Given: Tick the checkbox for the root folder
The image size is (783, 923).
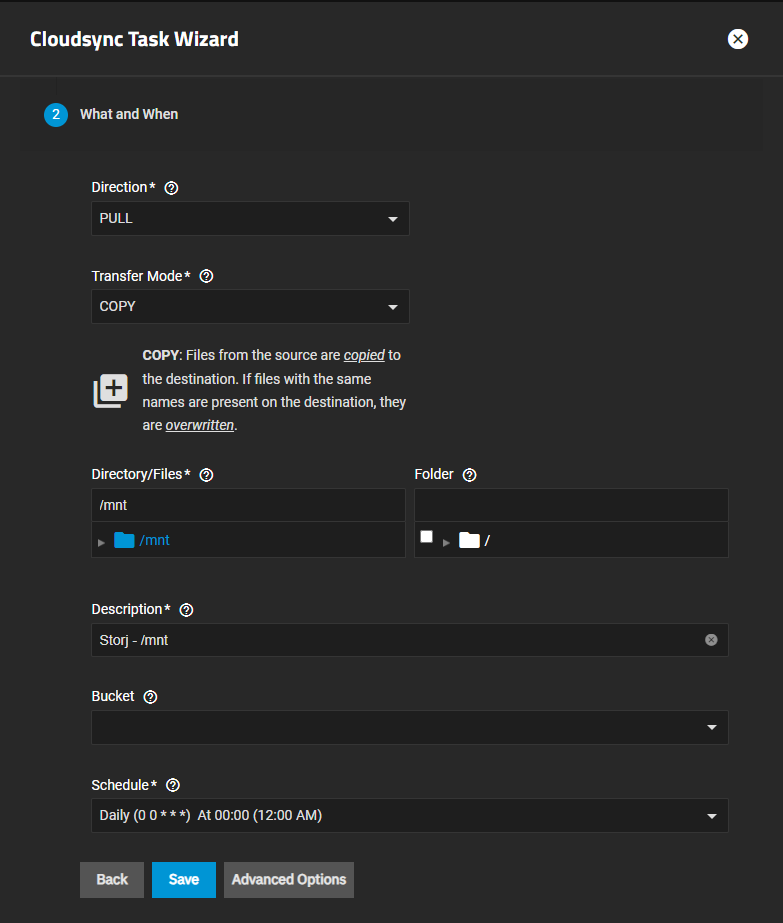Looking at the screenshot, I should point(427,537).
